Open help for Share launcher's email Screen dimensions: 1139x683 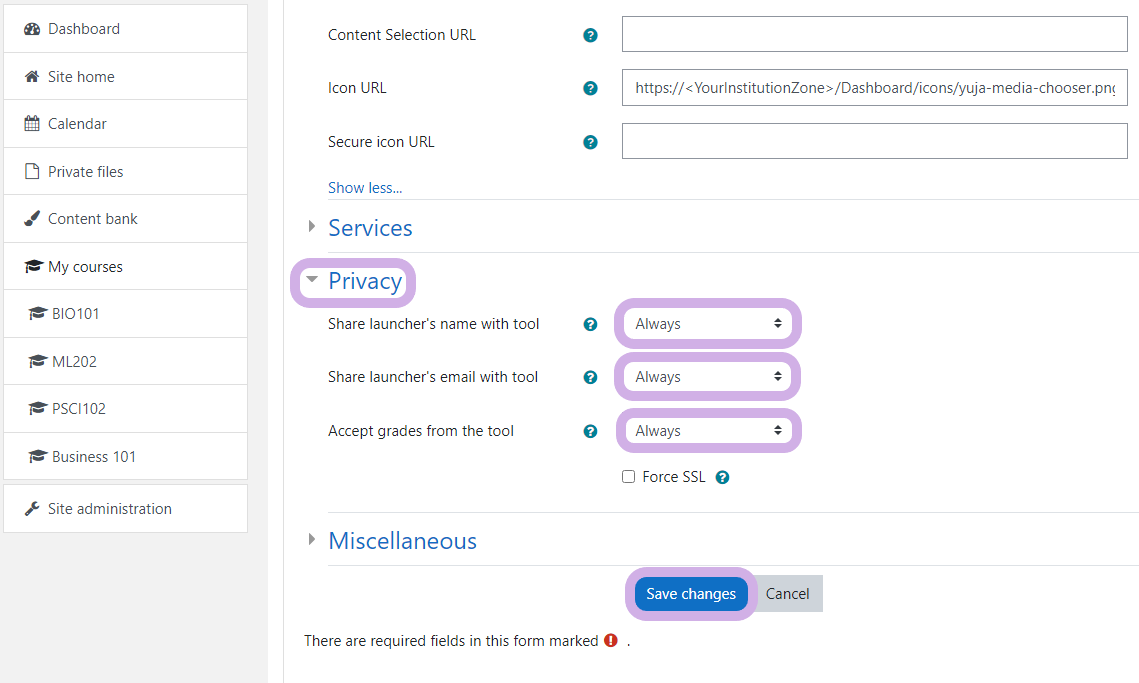(590, 377)
